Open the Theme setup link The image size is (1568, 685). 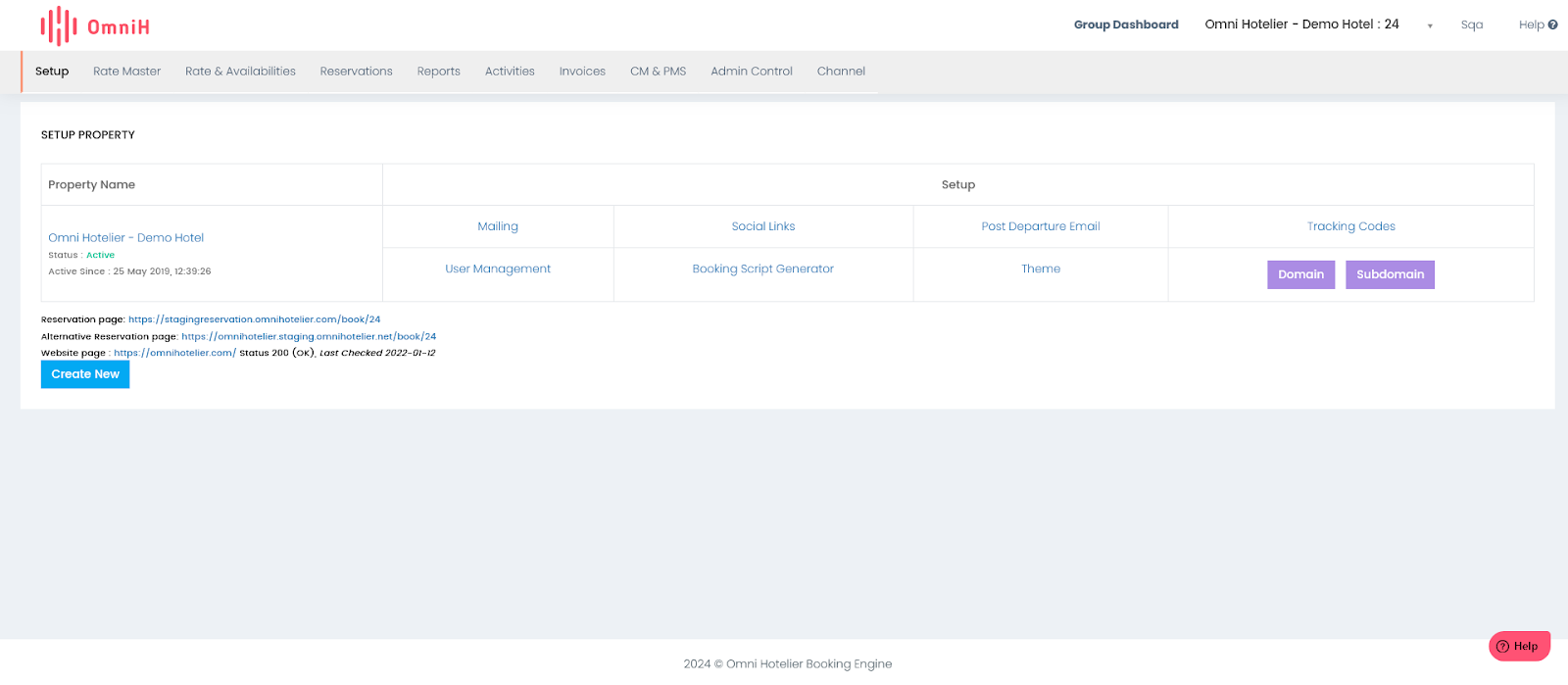(x=1041, y=269)
